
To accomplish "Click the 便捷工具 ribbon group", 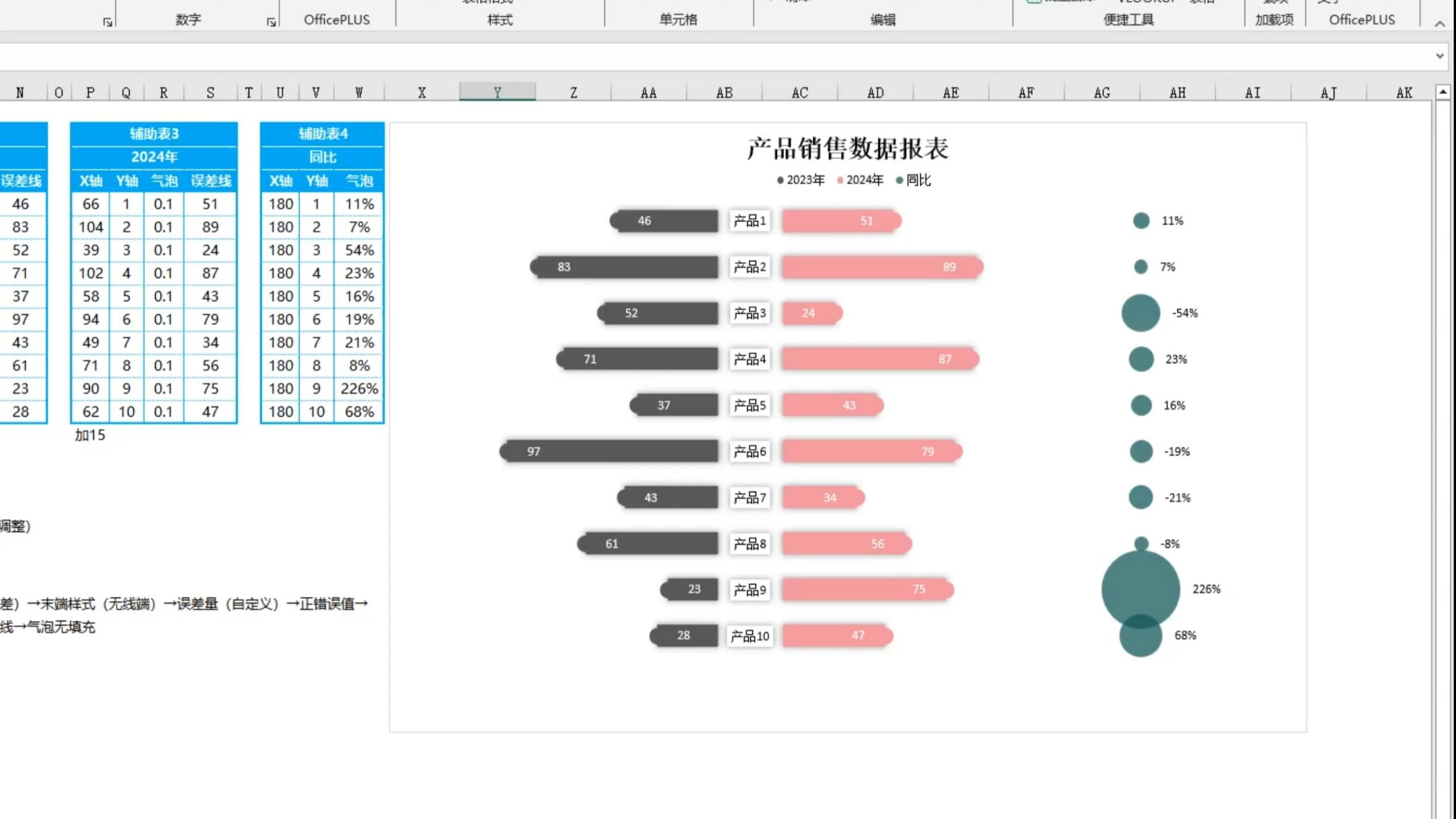I will tap(1128, 19).
